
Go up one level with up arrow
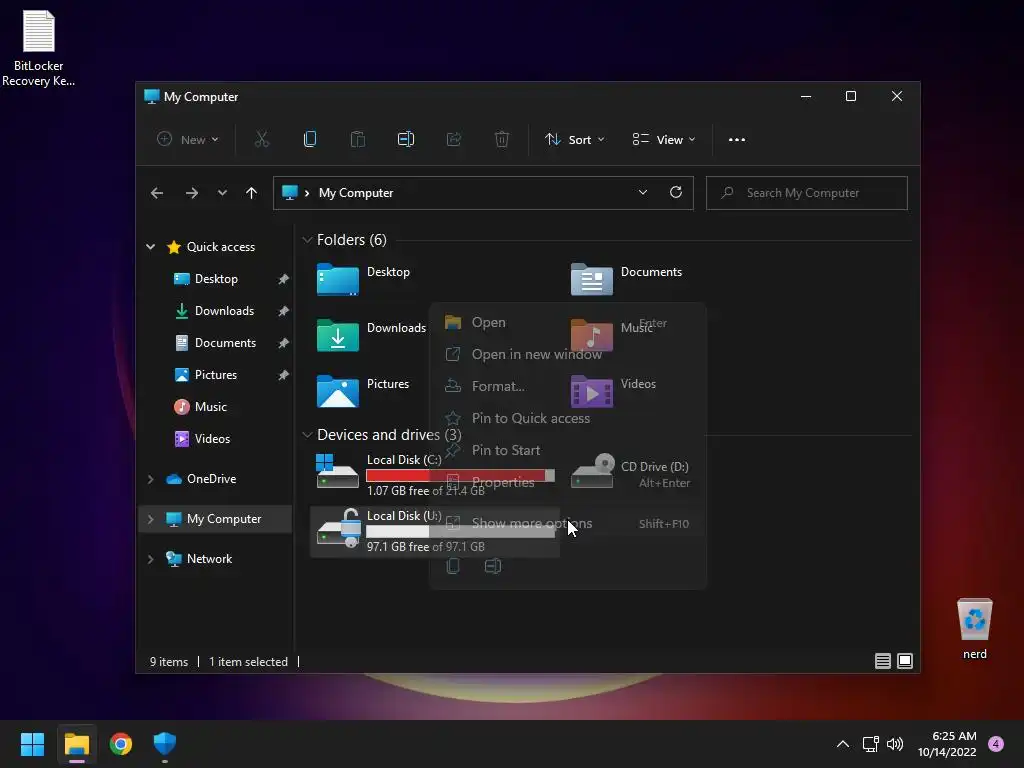point(251,193)
